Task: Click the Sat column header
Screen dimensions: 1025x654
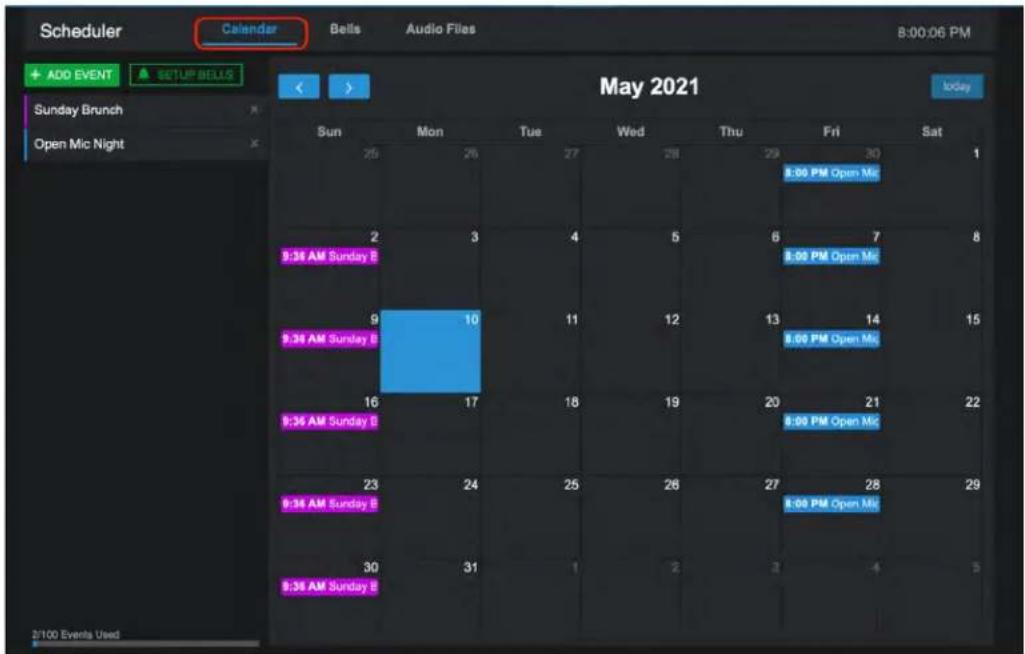Action: point(932,131)
